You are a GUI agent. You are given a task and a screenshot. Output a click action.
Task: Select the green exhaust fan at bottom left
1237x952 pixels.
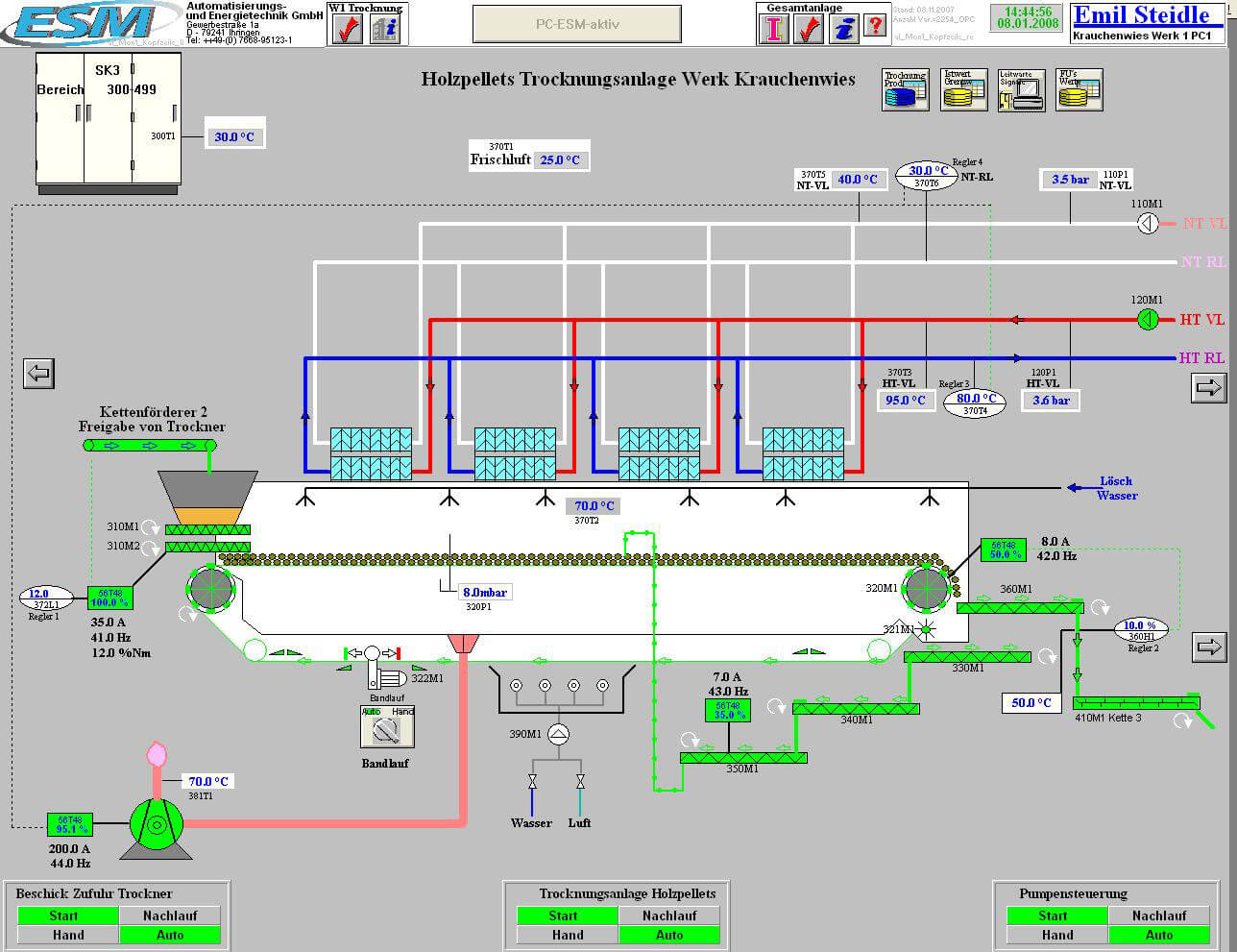click(x=157, y=825)
